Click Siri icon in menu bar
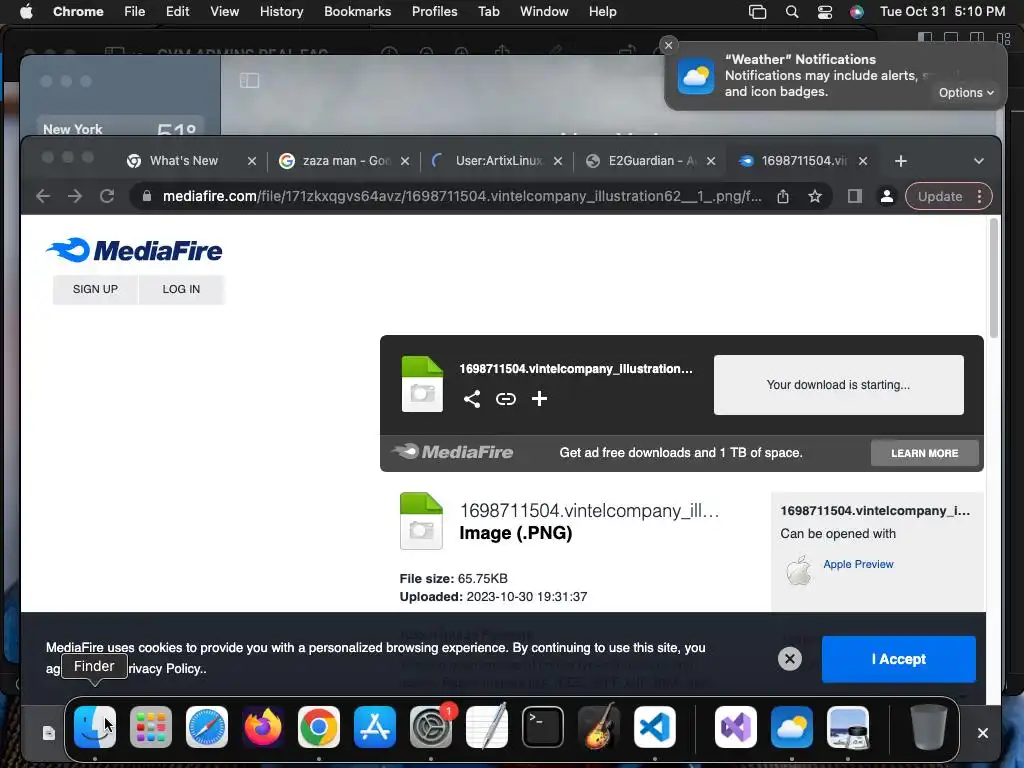Screen dimensions: 1024x768 [857, 12]
